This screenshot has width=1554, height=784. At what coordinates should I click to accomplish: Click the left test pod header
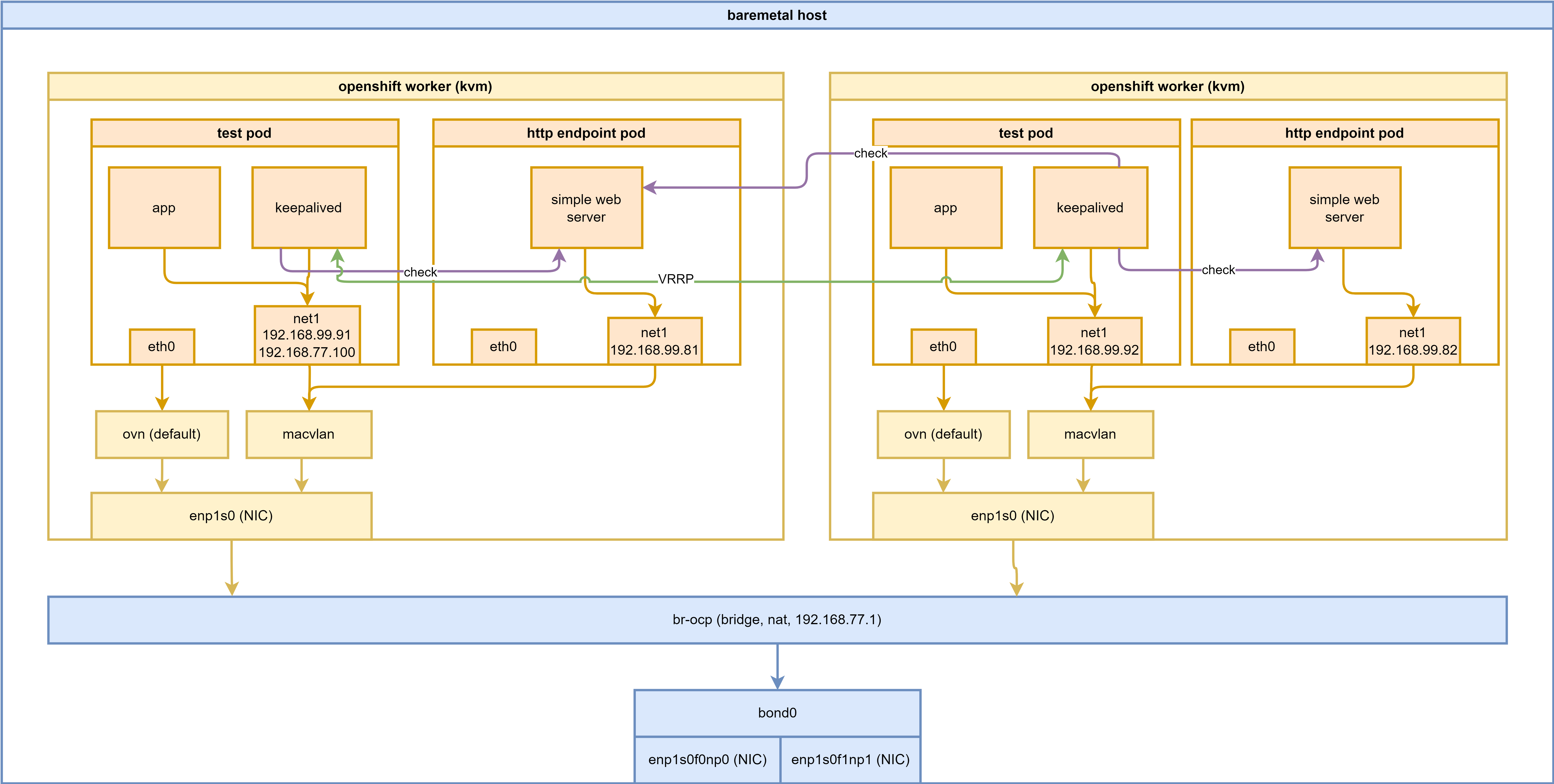pos(244,133)
